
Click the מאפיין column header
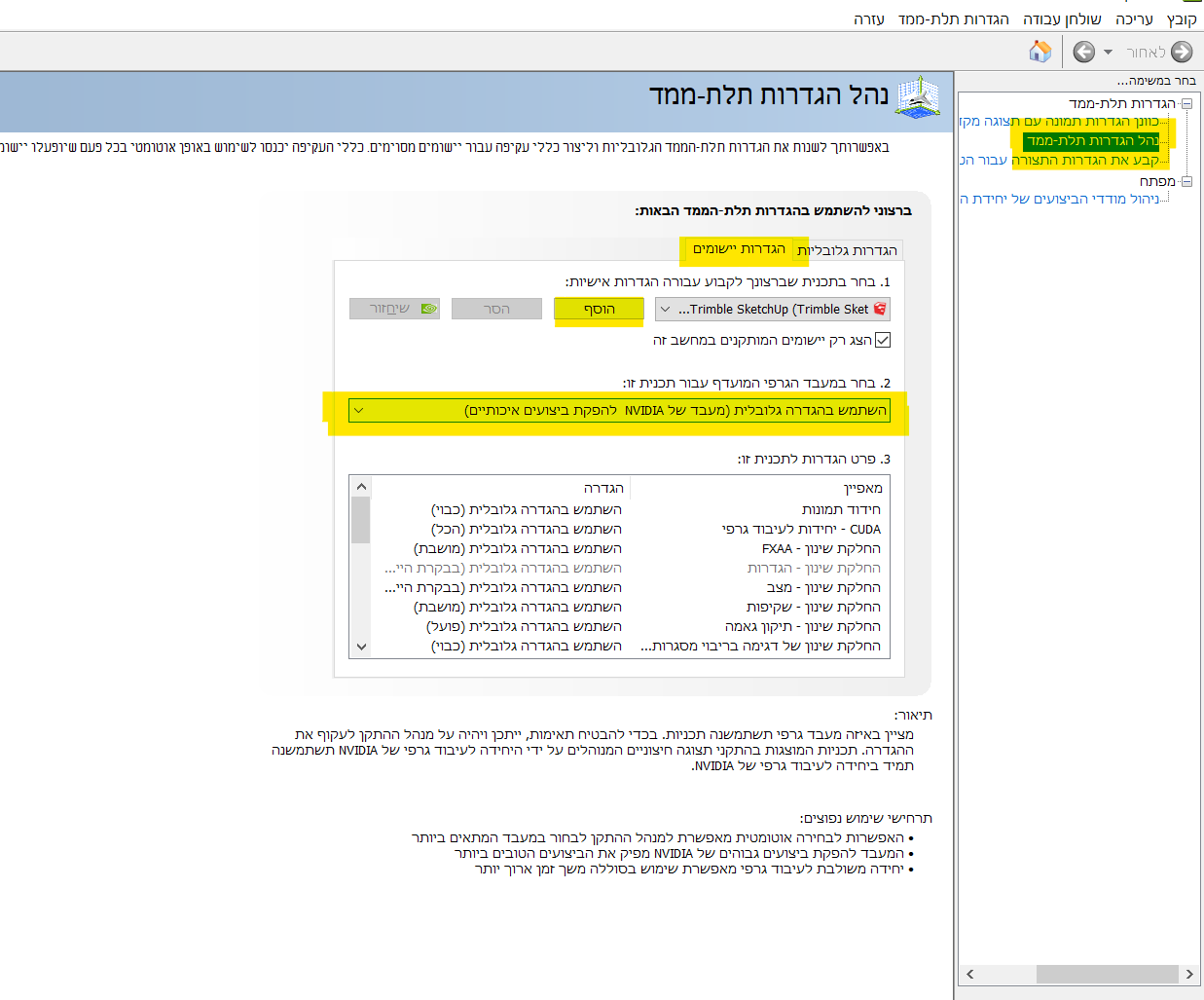coord(760,488)
